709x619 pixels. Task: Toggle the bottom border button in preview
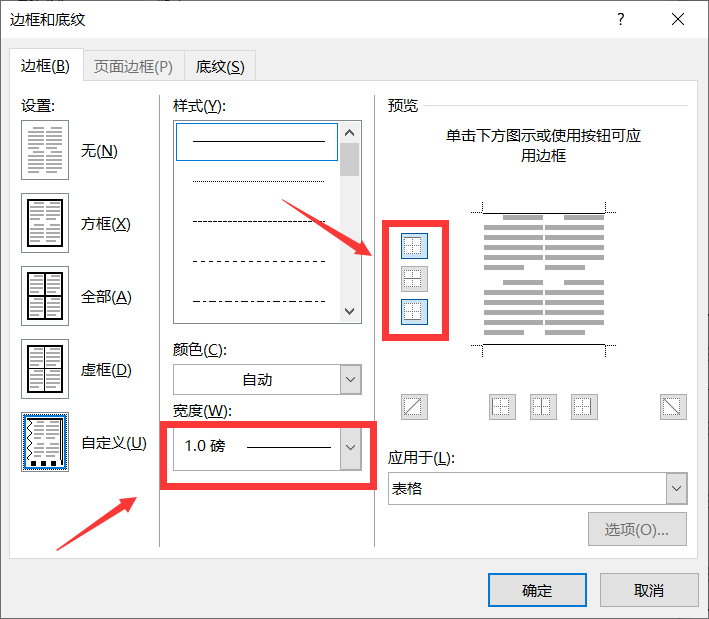414,312
